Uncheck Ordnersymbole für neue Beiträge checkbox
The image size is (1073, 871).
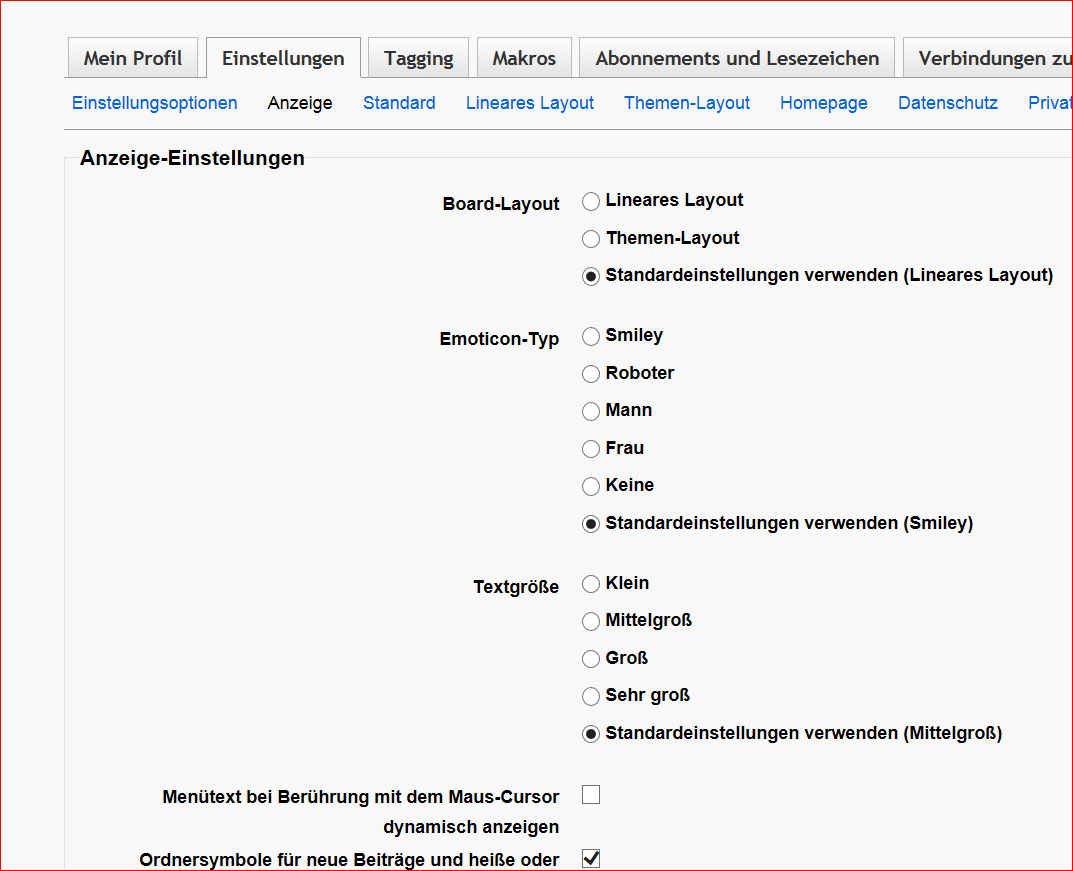coord(591,858)
